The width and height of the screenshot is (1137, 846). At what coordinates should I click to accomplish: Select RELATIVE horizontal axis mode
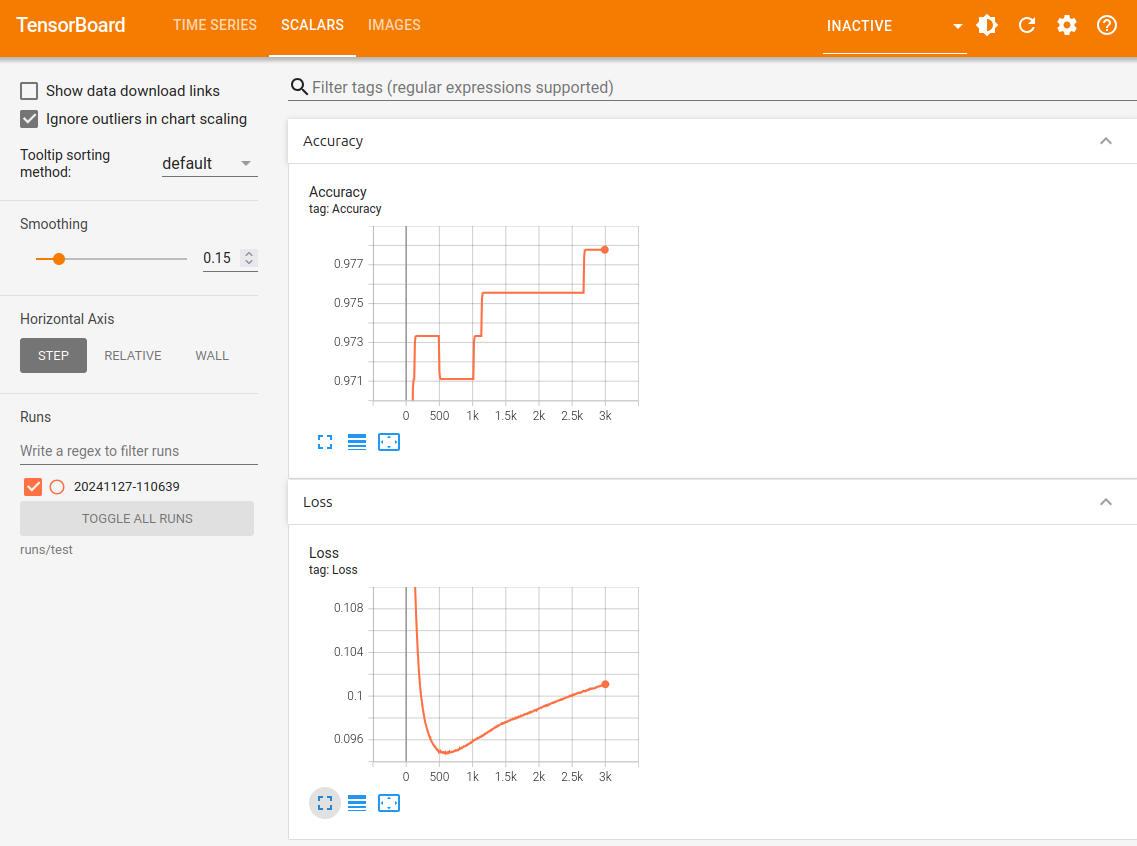[133, 356]
